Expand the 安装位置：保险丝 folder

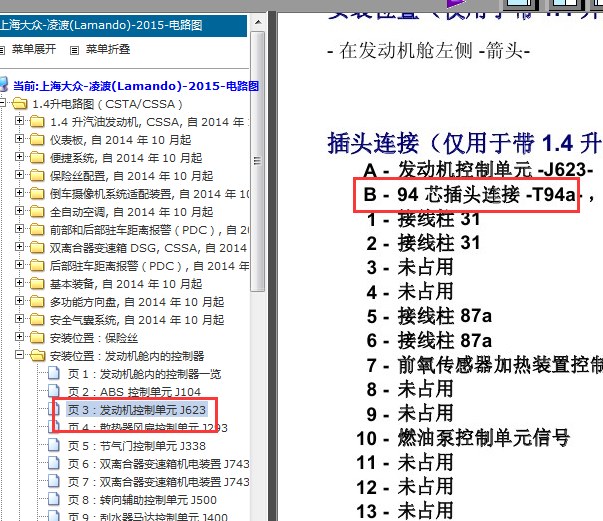tap(19, 337)
